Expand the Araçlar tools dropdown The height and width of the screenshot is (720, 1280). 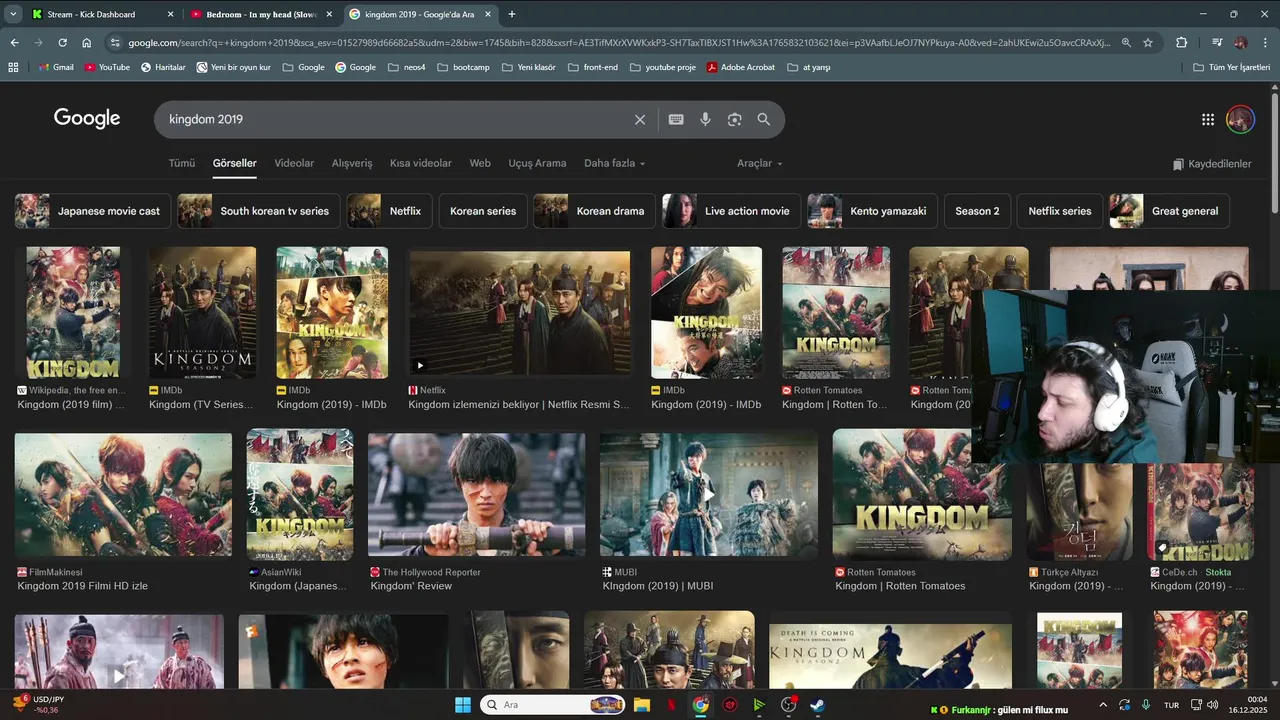coord(760,163)
